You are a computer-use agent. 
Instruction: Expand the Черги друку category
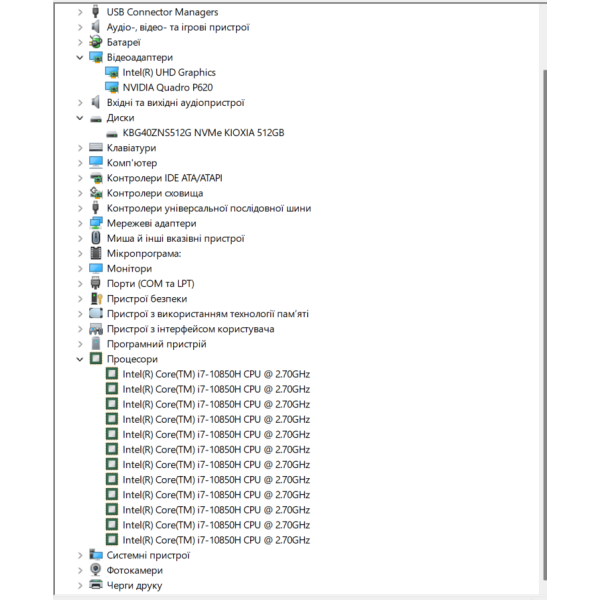coord(80,585)
